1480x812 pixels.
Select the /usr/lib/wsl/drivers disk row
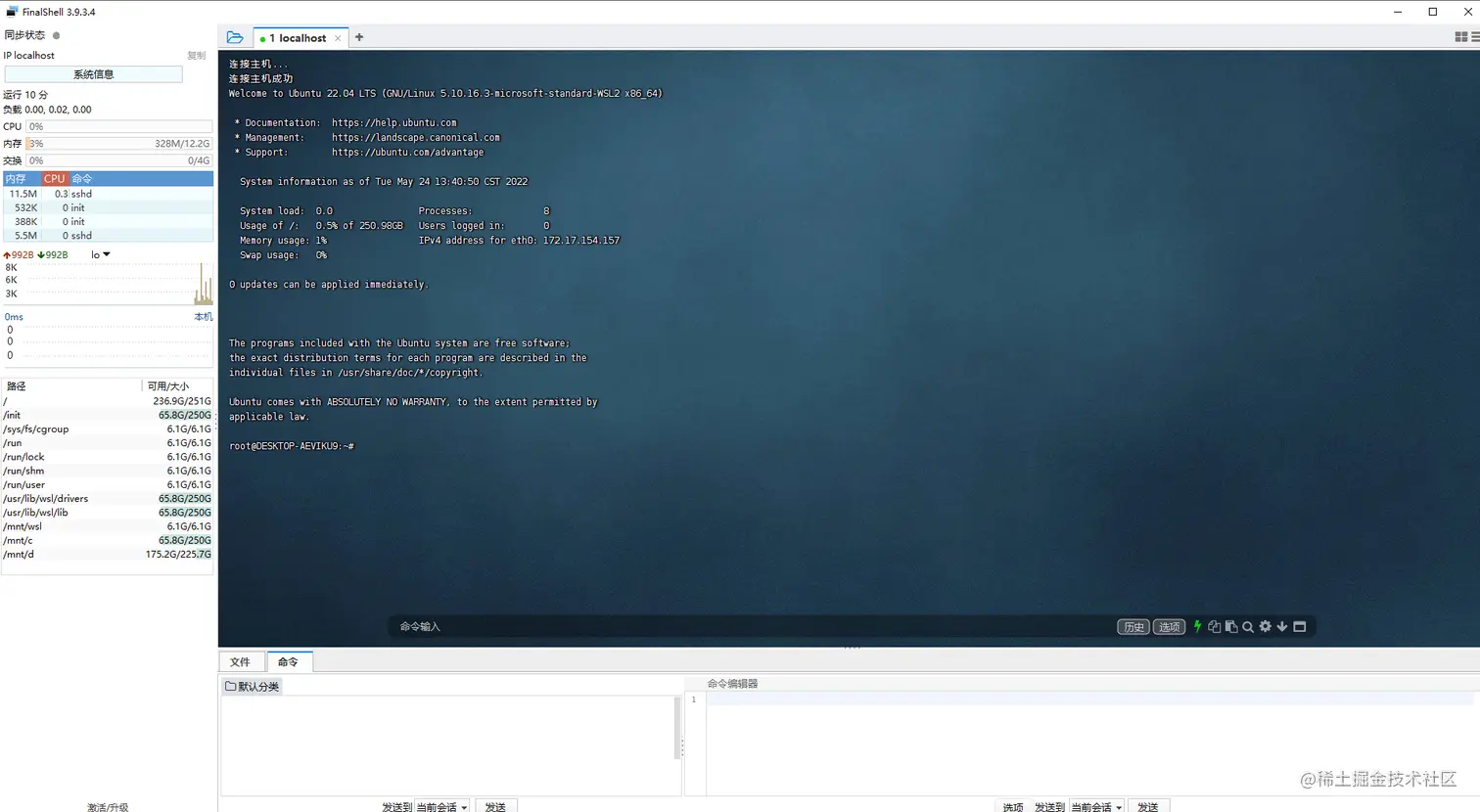pyautogui.click(x=108, y=499)
